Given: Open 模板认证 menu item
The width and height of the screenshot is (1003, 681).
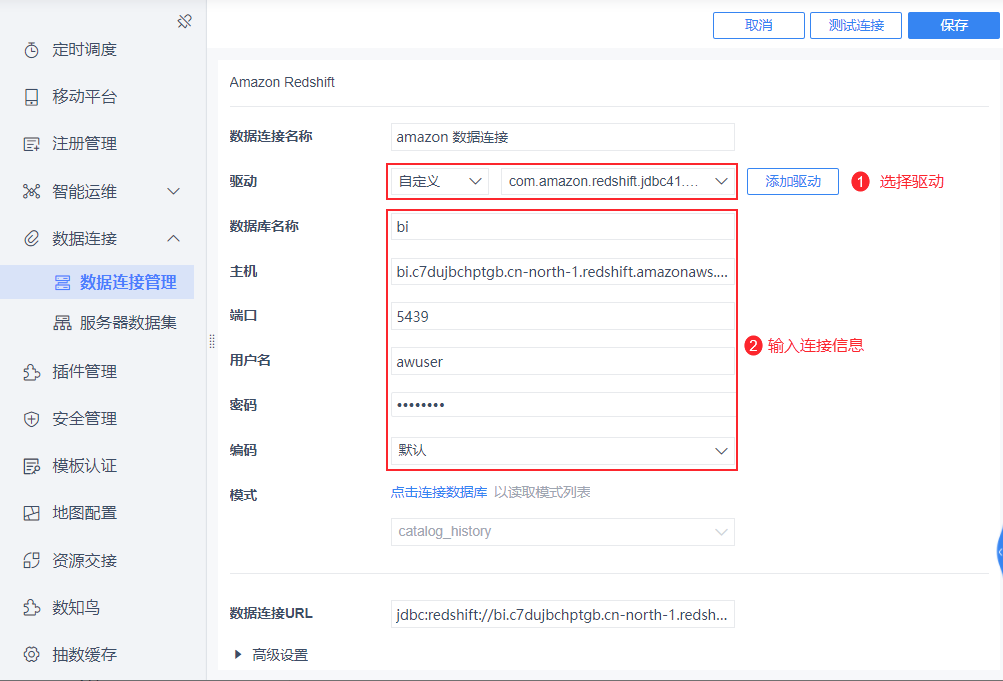Looking at the screenshot, I should [84, 466].
